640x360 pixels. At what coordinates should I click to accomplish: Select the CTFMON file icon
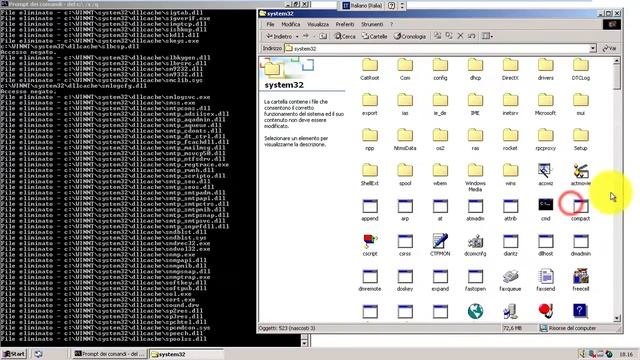coord(440,244)
